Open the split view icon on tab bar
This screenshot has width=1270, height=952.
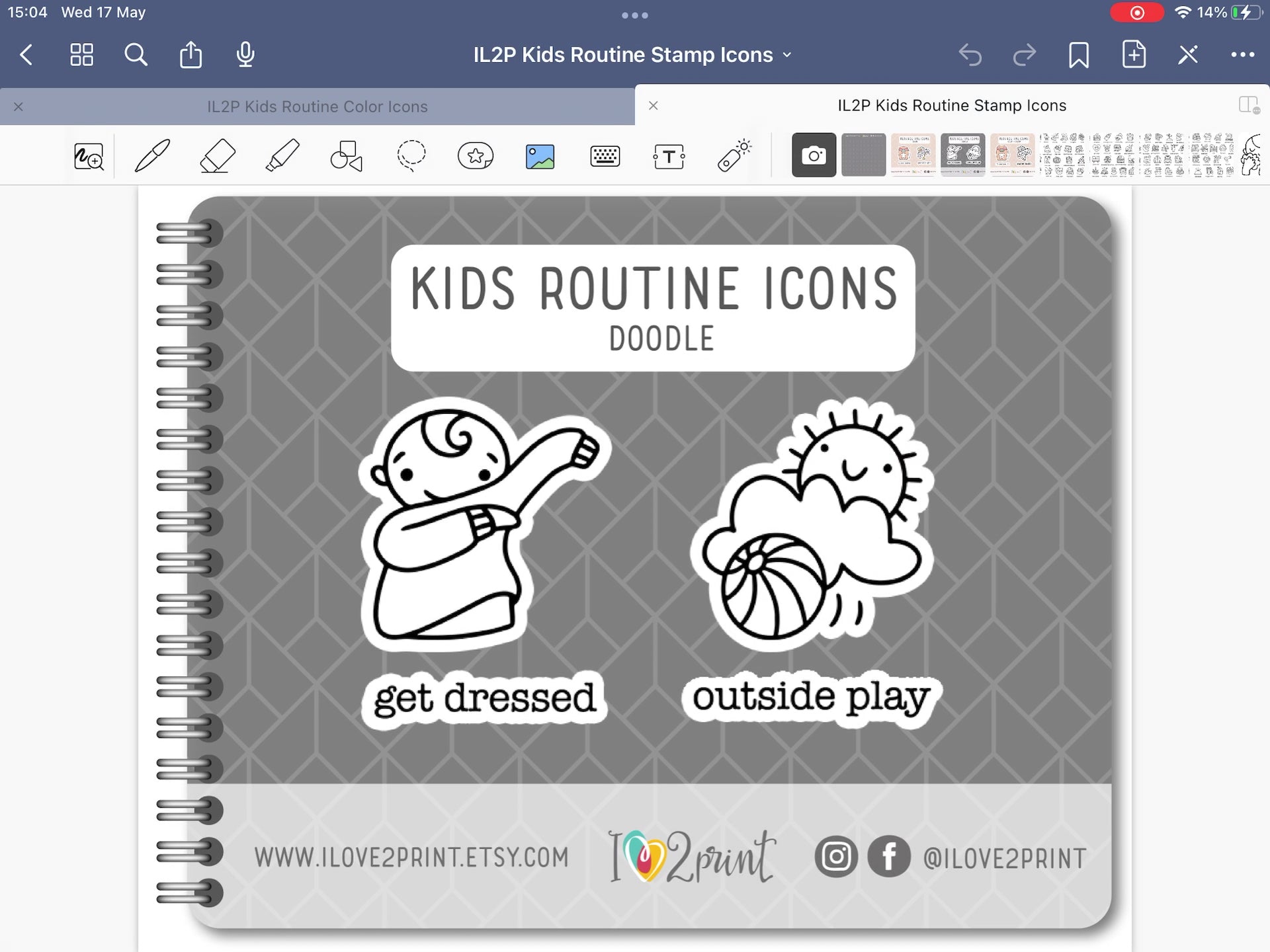(1248, 105)
